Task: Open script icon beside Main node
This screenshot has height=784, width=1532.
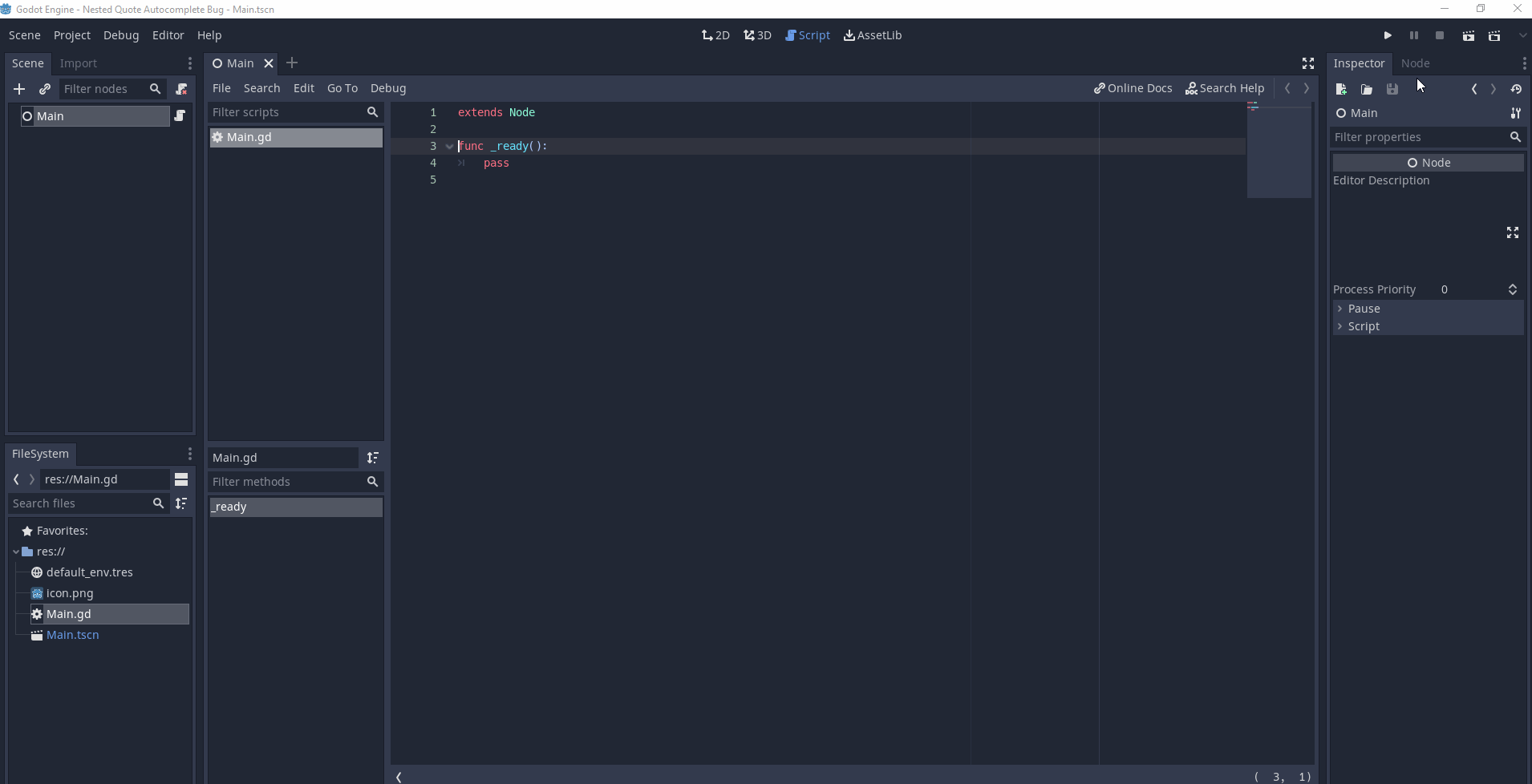Action: tap(180, 116)
